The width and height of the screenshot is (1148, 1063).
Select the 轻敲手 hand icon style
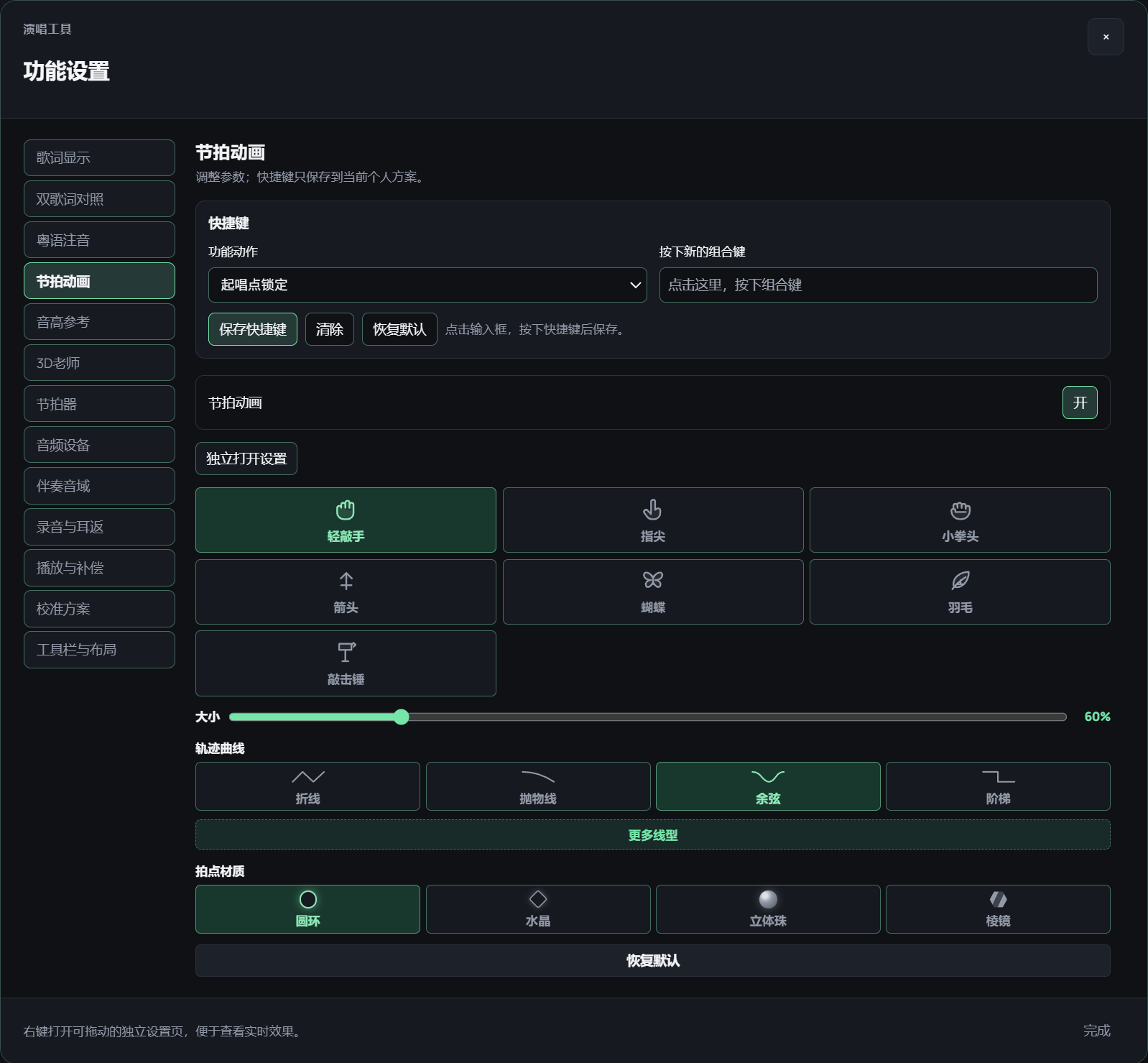click(x=346, y=520)
